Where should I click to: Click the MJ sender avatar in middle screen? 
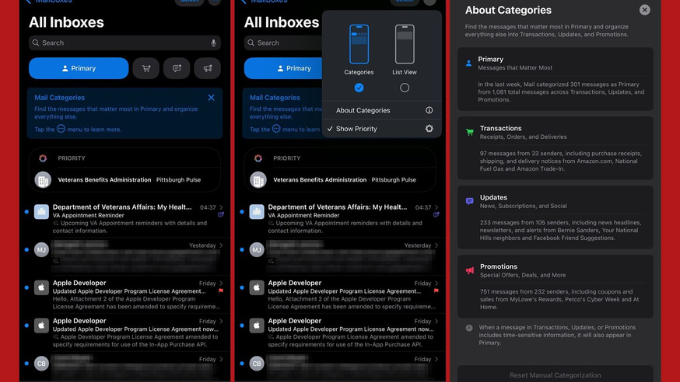click(257, 250)
